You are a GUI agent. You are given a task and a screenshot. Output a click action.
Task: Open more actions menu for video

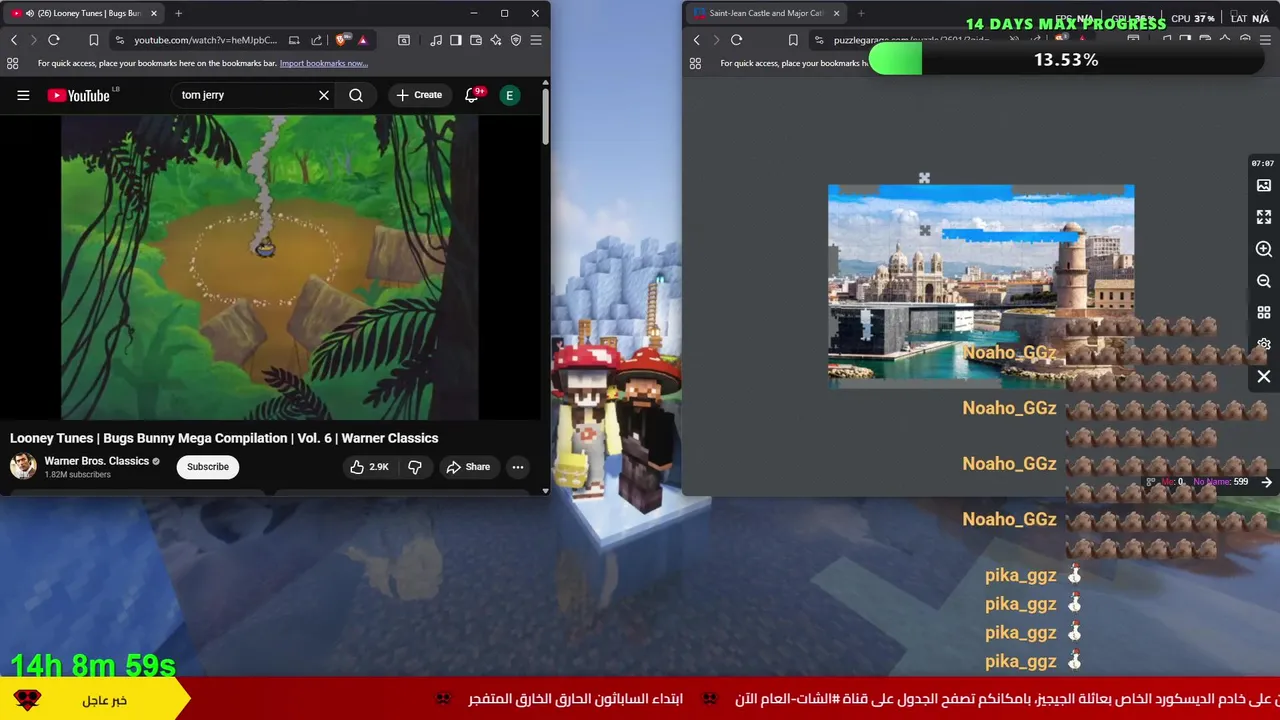click(518, 467)
